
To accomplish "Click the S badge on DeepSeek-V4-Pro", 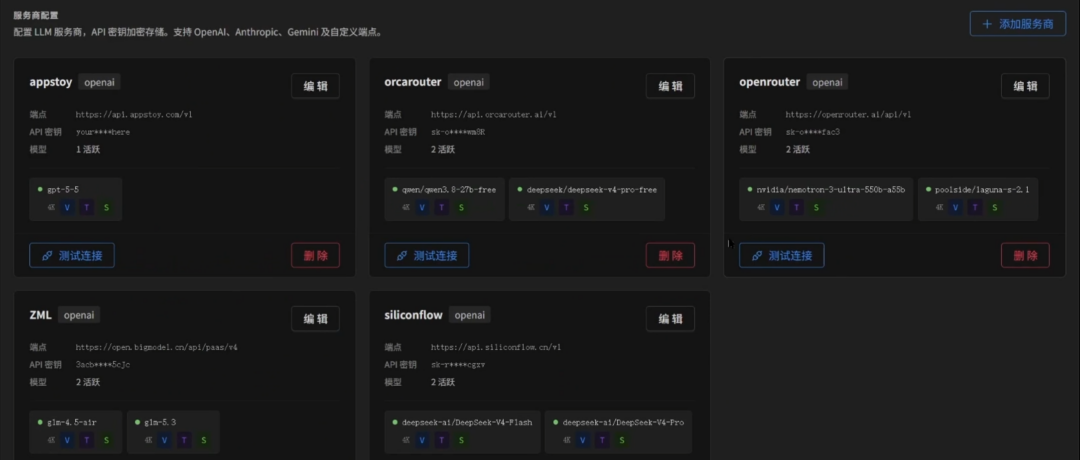I will tap(621, 440).
